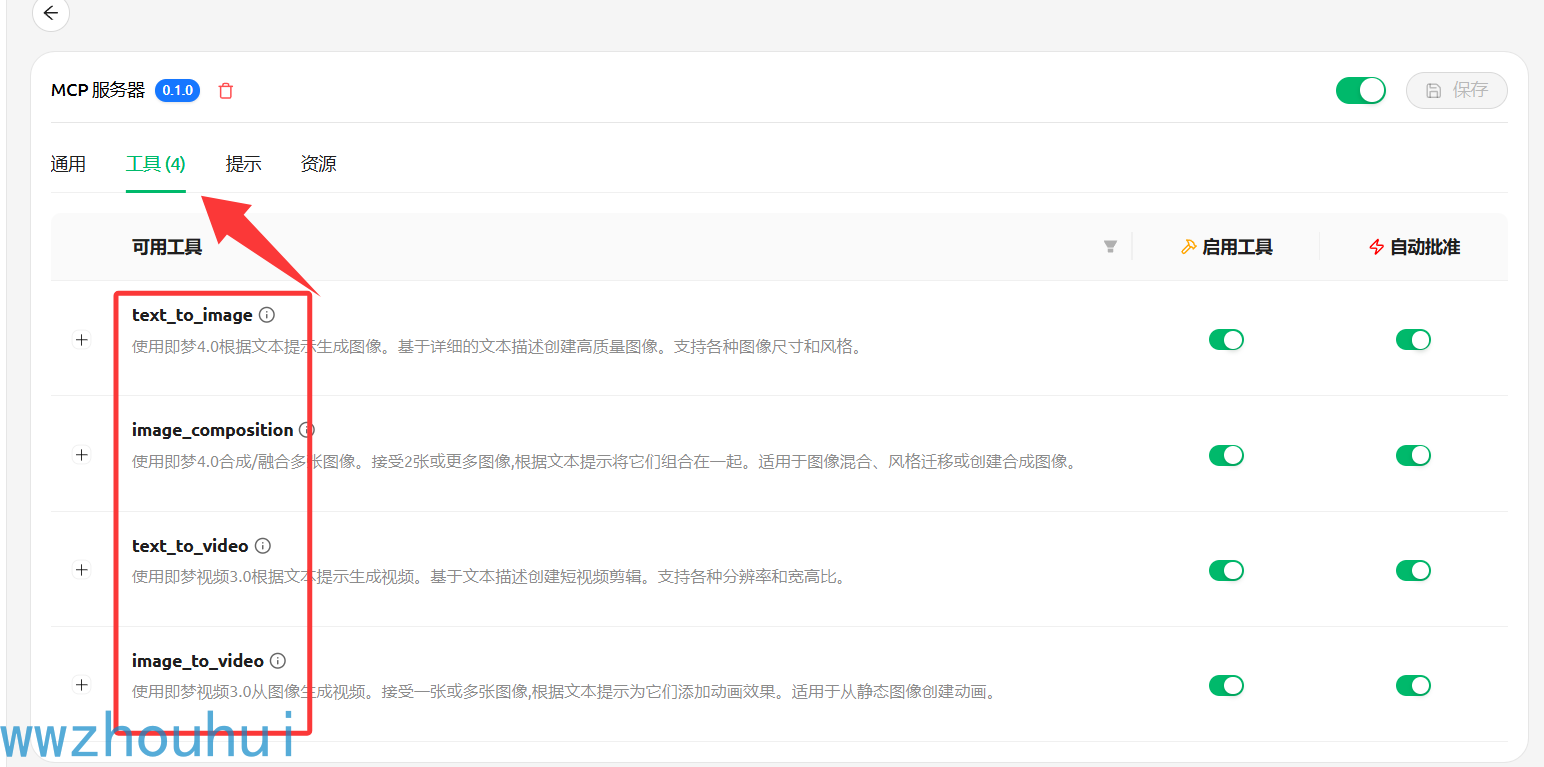Click the image_composition tool name
The height and width of the screenshot is (767, 1544).
coord(213,430)
